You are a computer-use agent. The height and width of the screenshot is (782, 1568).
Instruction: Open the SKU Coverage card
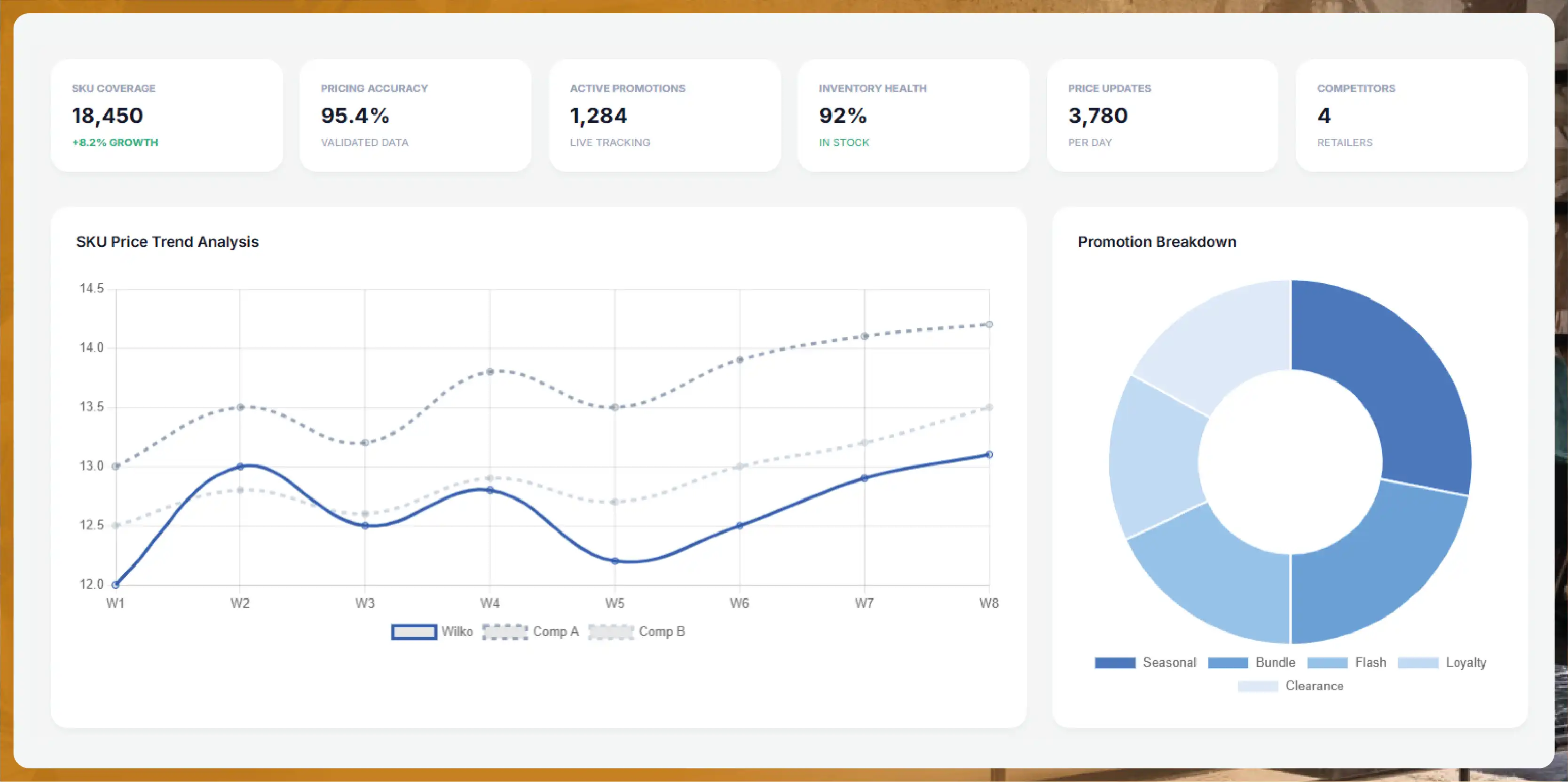click(167, 116)
